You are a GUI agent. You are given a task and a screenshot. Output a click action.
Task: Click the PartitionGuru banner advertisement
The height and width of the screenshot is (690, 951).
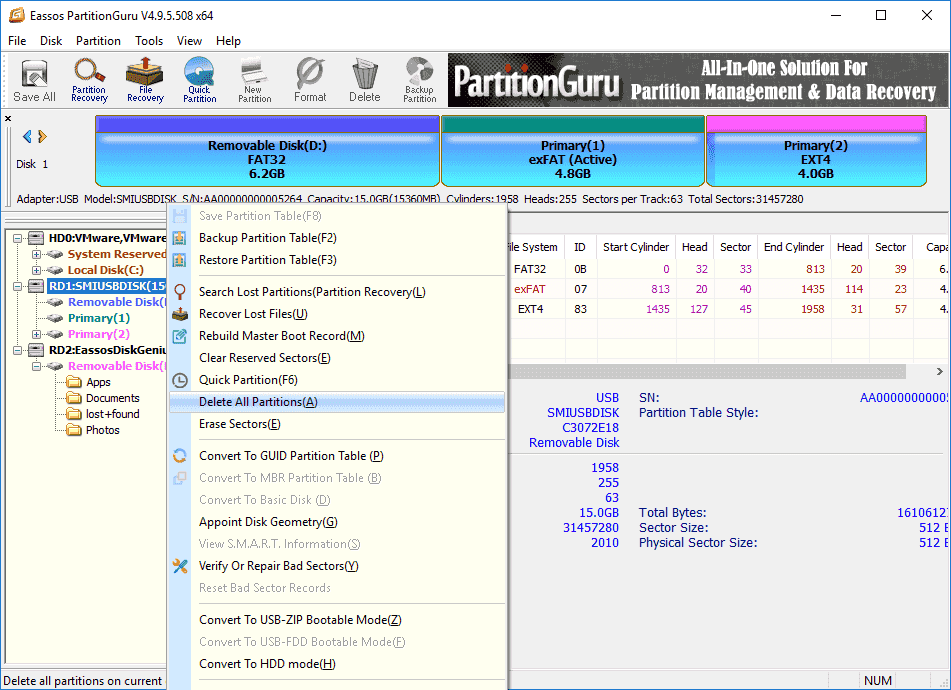tap(697, 80)
